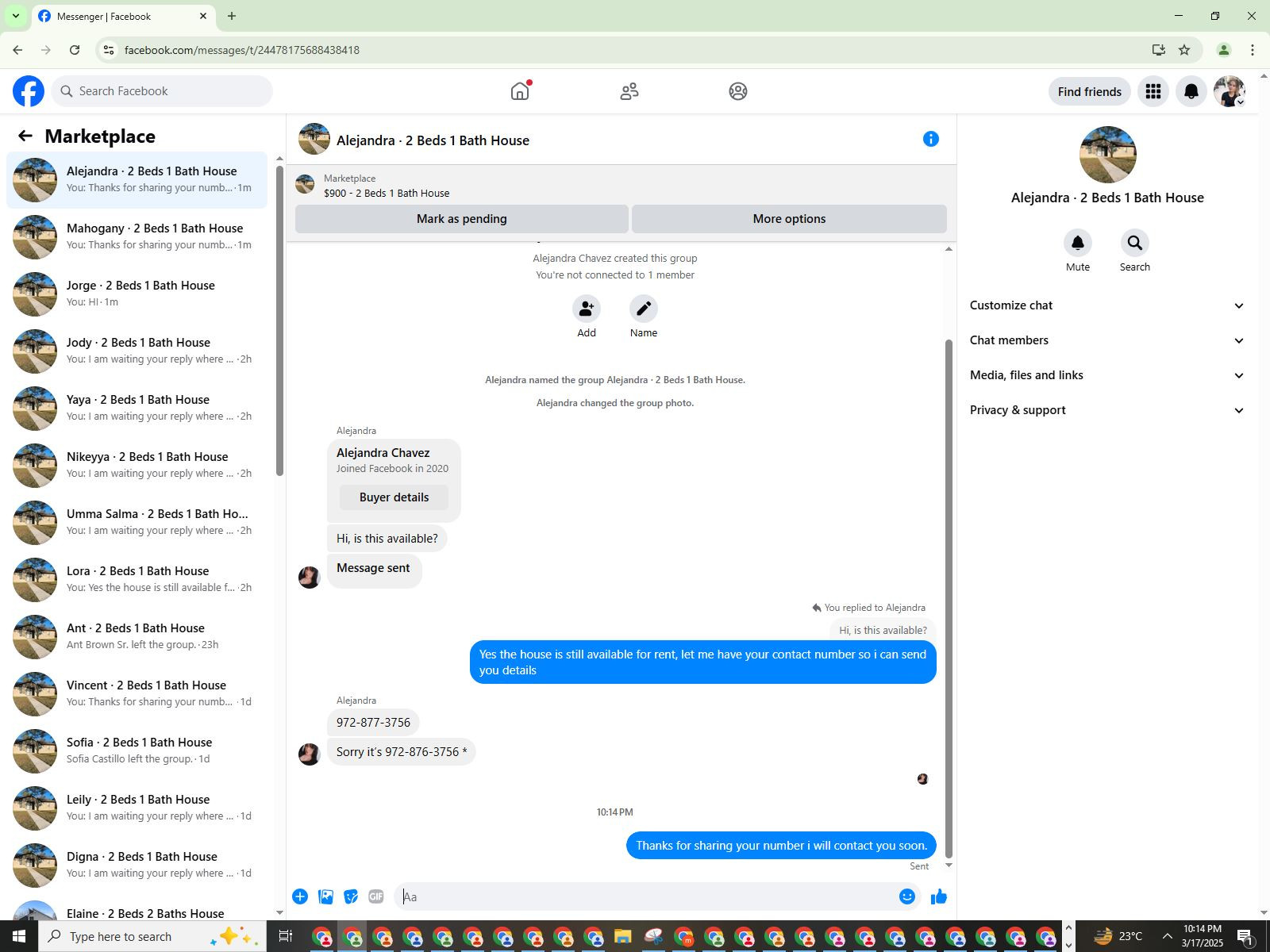Open the notifications bell in header

(1191, 91)
